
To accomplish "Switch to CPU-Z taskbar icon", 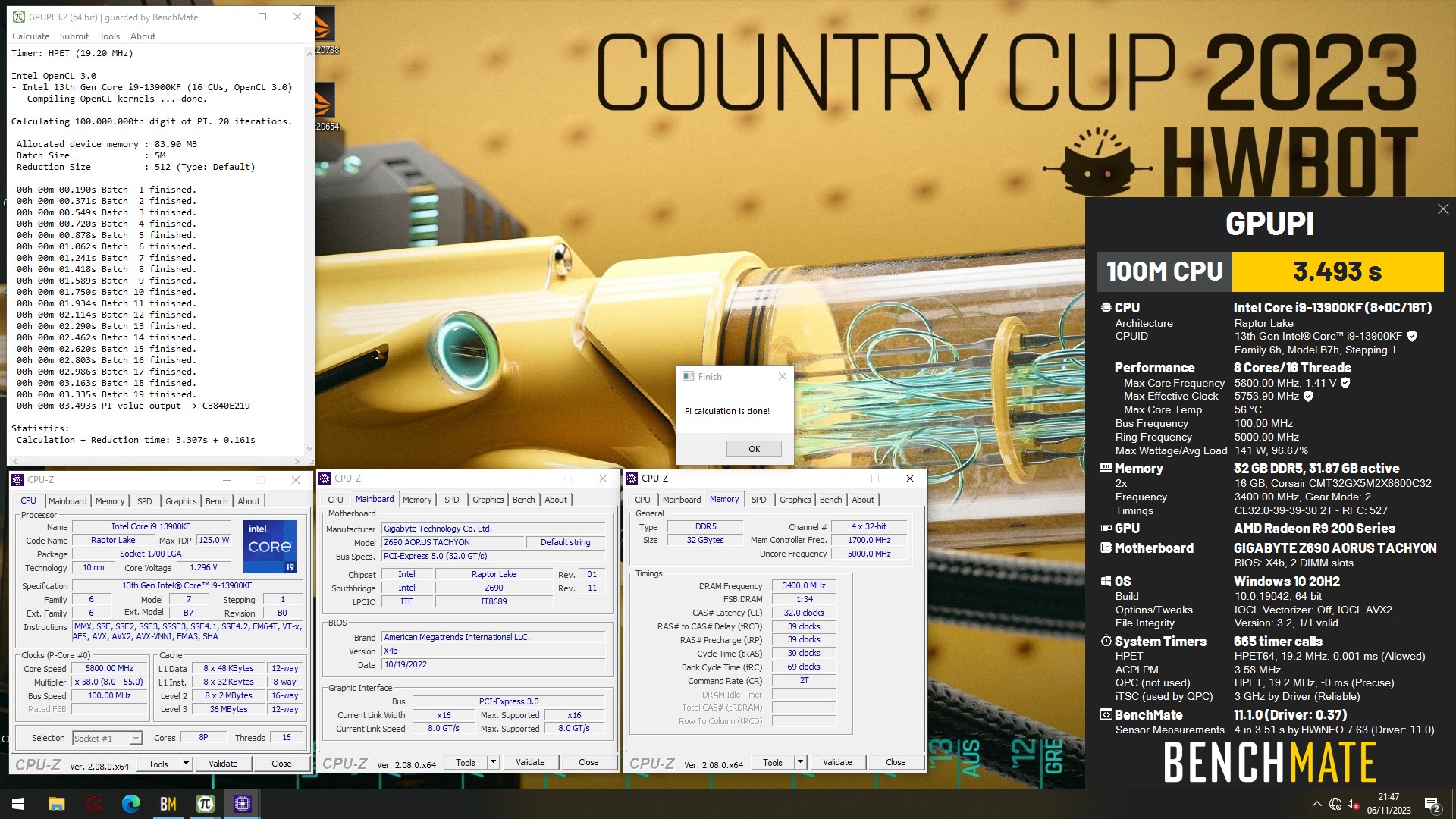I will pyautogui.click(x=243, y=804).
